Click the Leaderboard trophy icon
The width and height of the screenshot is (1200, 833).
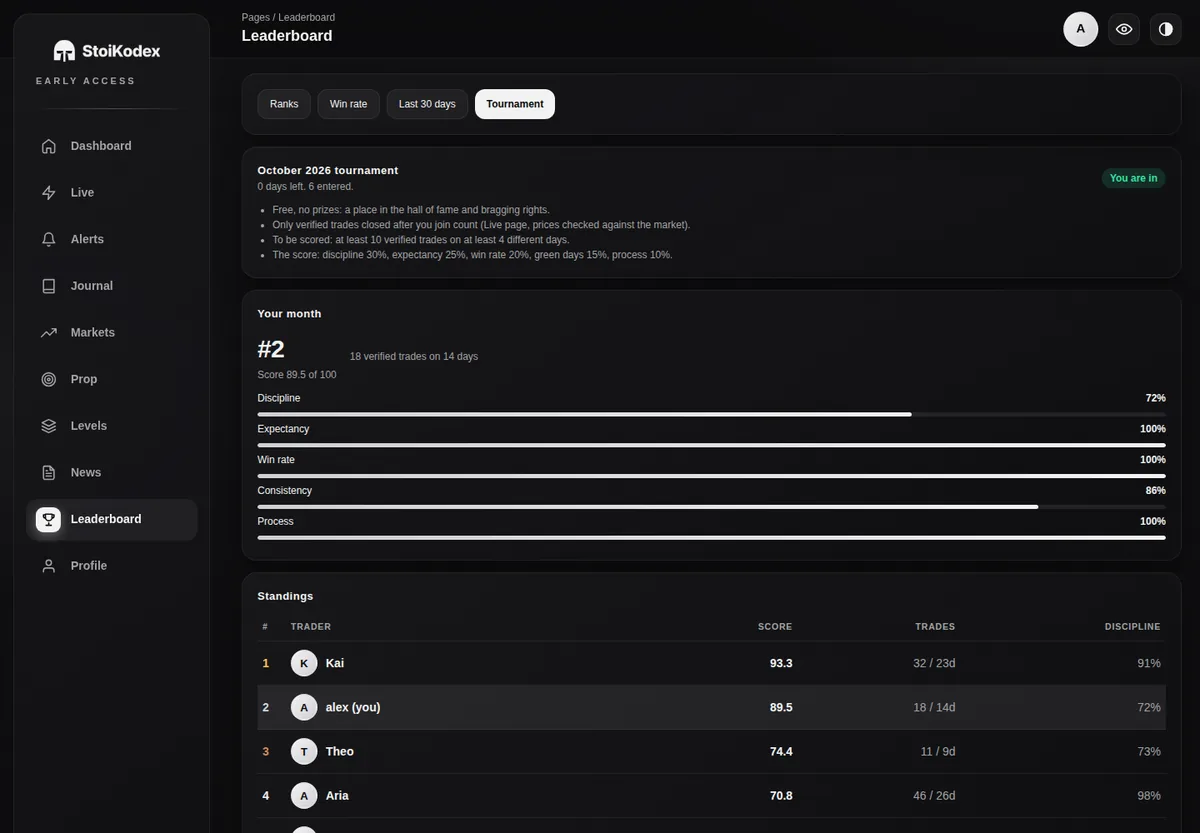[x=48, y=519]
